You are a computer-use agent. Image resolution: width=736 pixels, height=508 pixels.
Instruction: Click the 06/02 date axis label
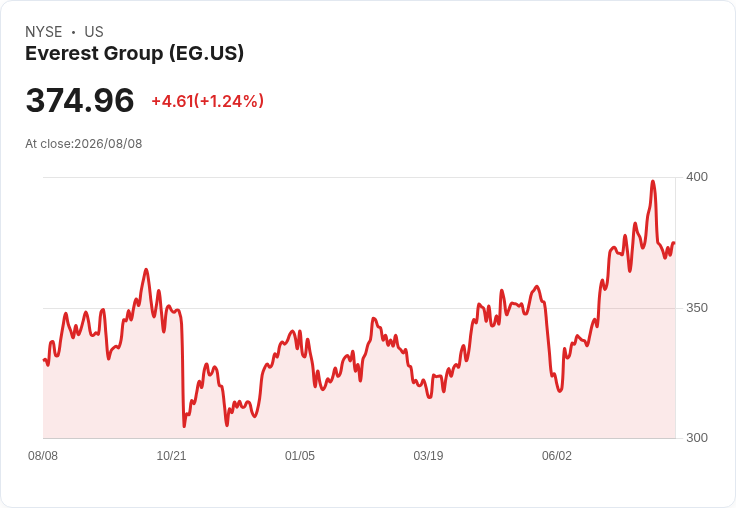[557, 456]
